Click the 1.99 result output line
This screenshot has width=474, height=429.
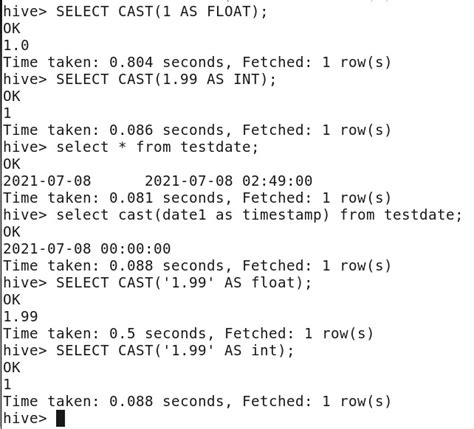coord(20,316)
